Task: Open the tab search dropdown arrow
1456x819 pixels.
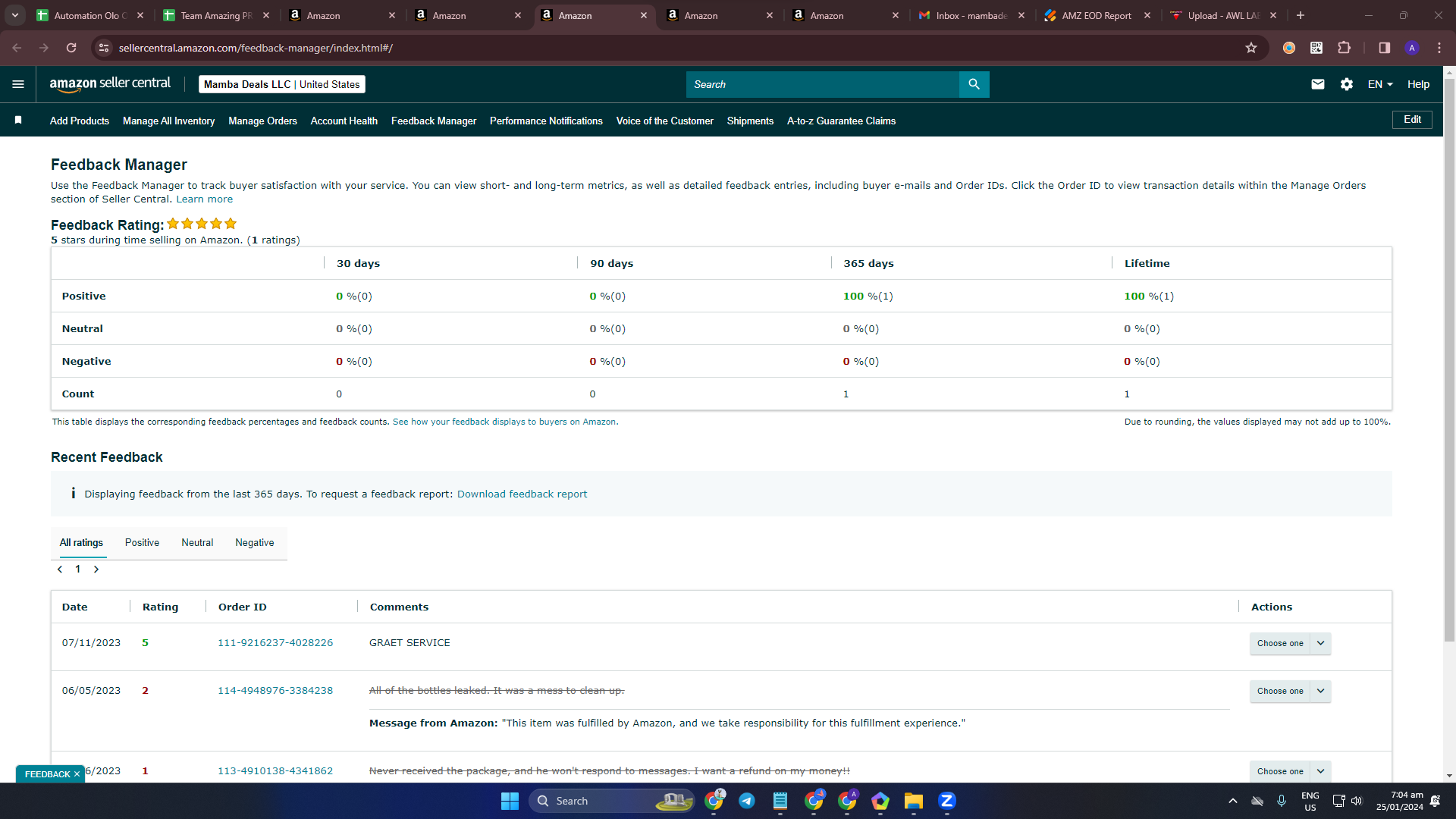Action: coord(14,15)
